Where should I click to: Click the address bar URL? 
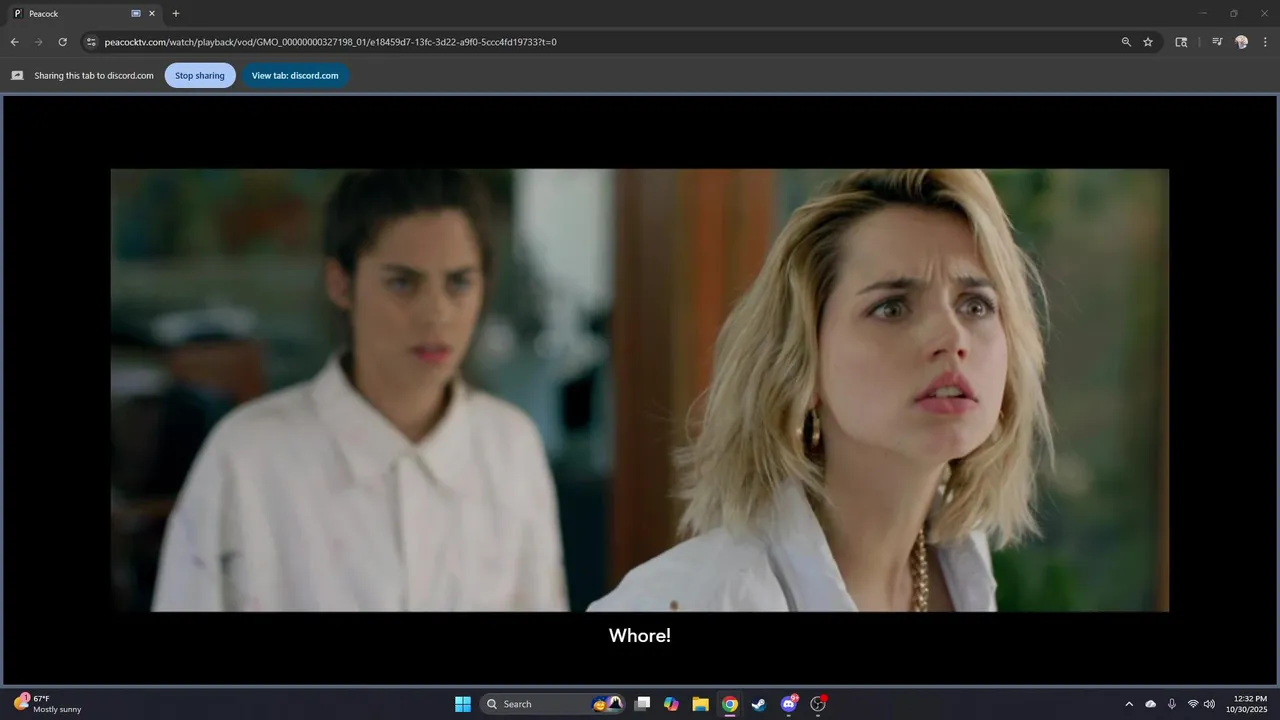[330, 42]
